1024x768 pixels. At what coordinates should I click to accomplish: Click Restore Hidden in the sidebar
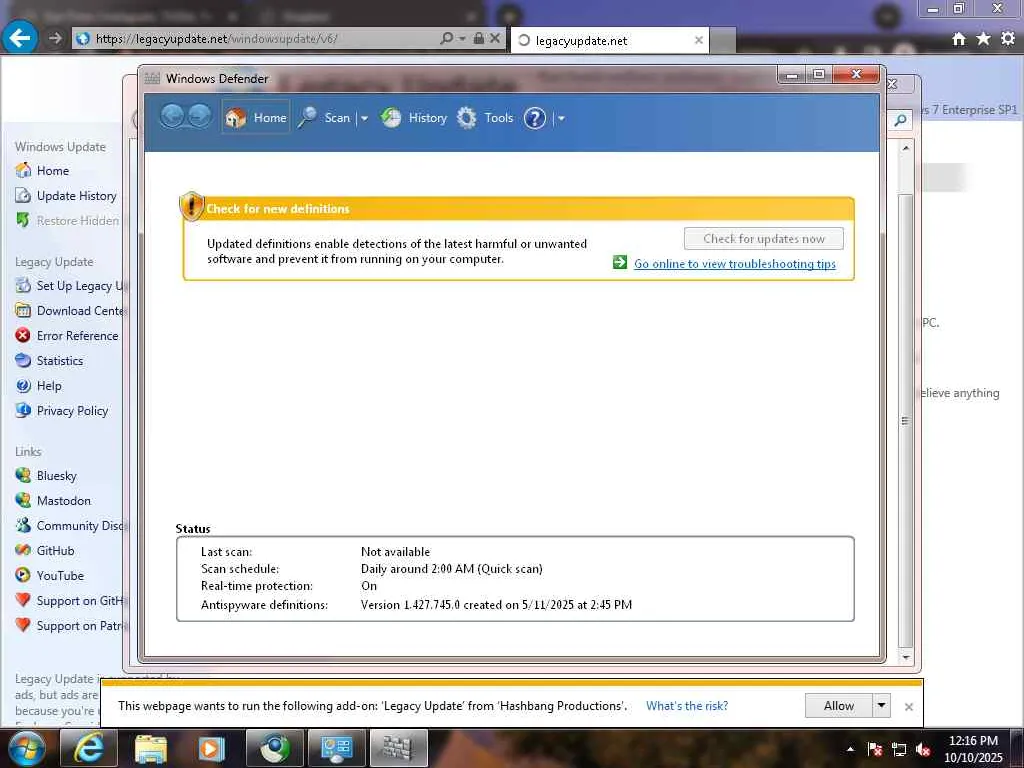tap(67, 221)
